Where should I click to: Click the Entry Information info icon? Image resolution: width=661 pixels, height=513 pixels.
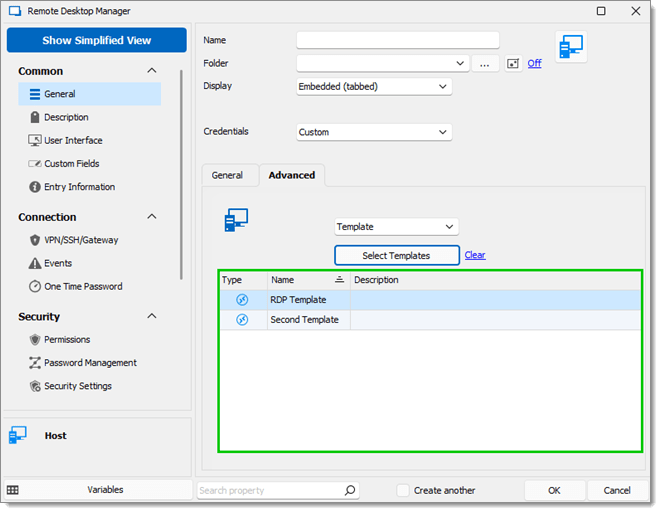coord(35,187)
